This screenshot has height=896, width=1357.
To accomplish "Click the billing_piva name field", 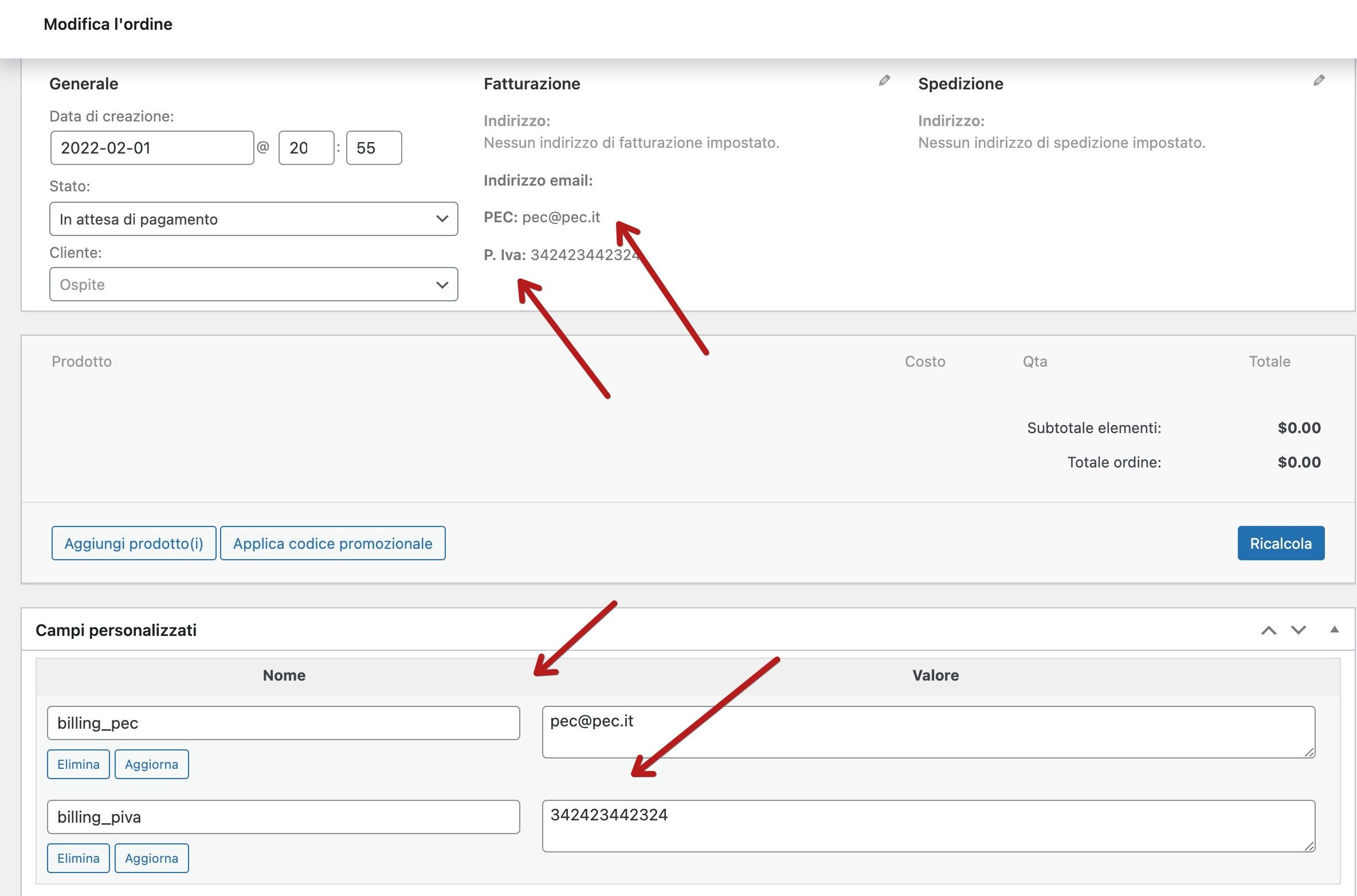I will coord(283,817).
